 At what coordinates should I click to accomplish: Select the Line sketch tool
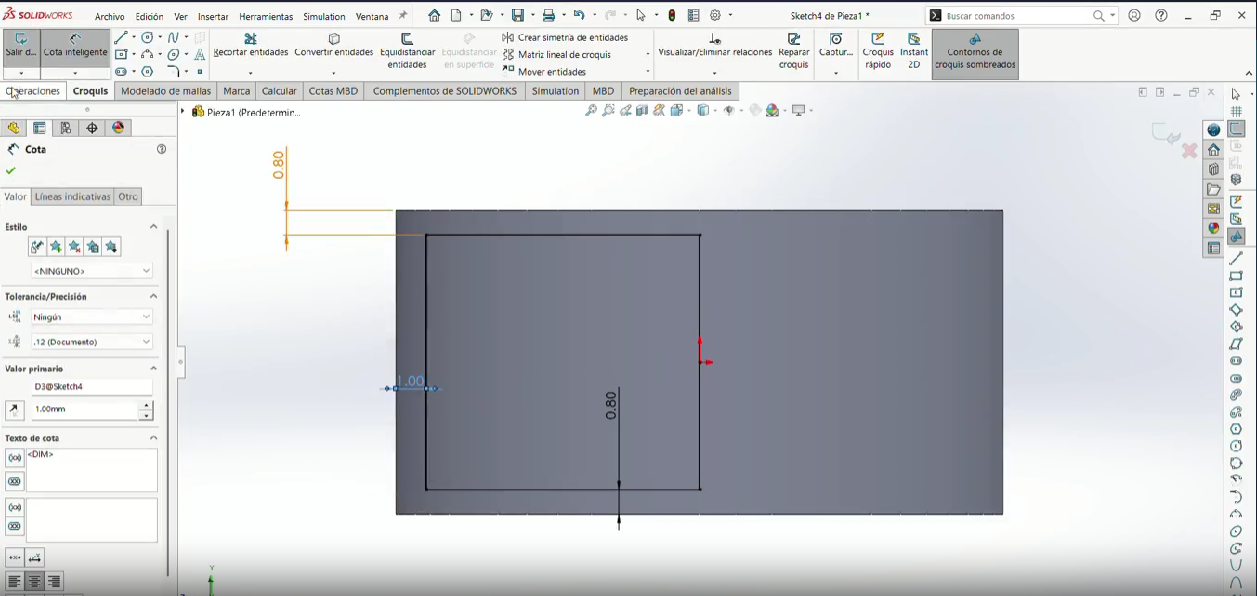(120, 38)
